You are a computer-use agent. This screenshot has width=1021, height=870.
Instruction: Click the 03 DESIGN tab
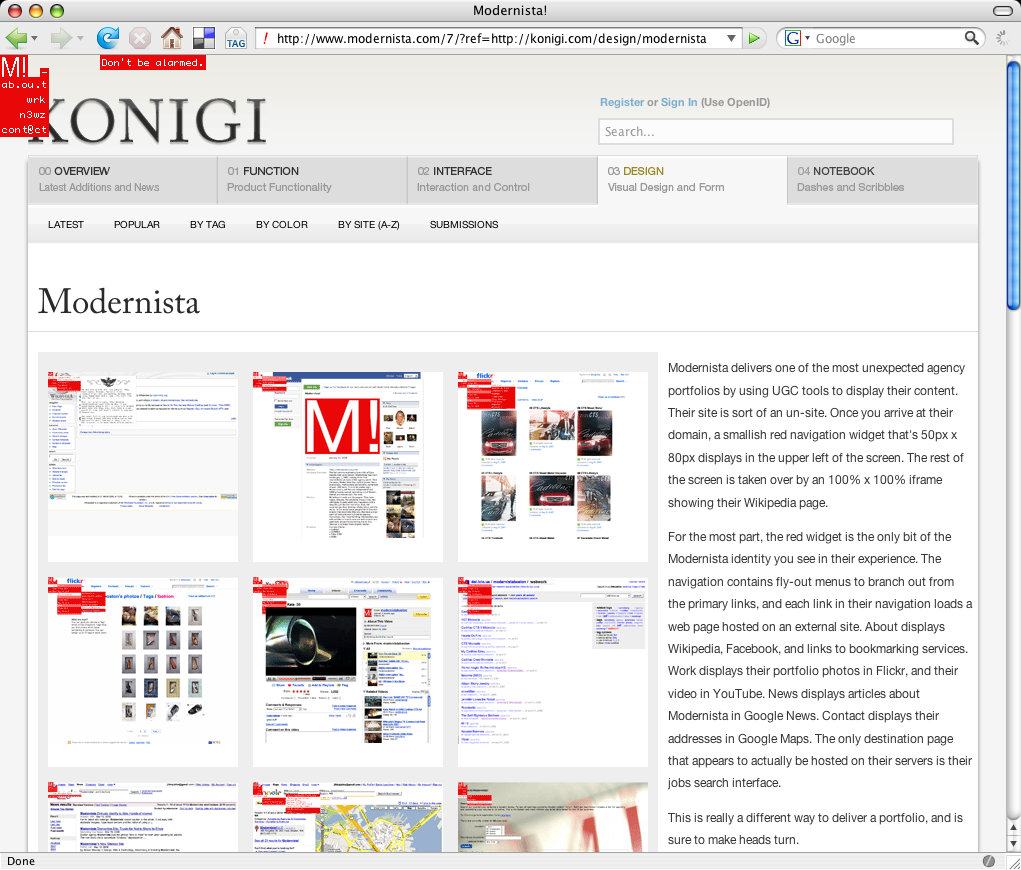pyautogui.click(x=692, y=180)
